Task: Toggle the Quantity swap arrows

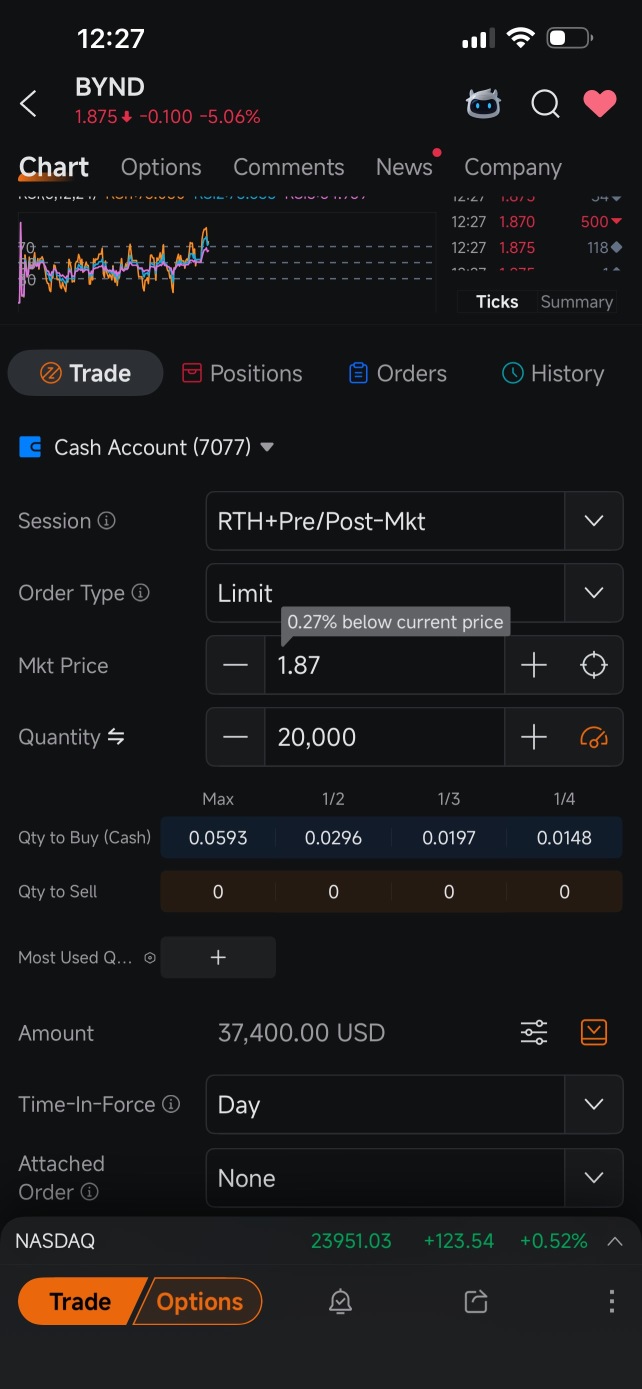Action: pyautogui.click(x=116, y=737)
